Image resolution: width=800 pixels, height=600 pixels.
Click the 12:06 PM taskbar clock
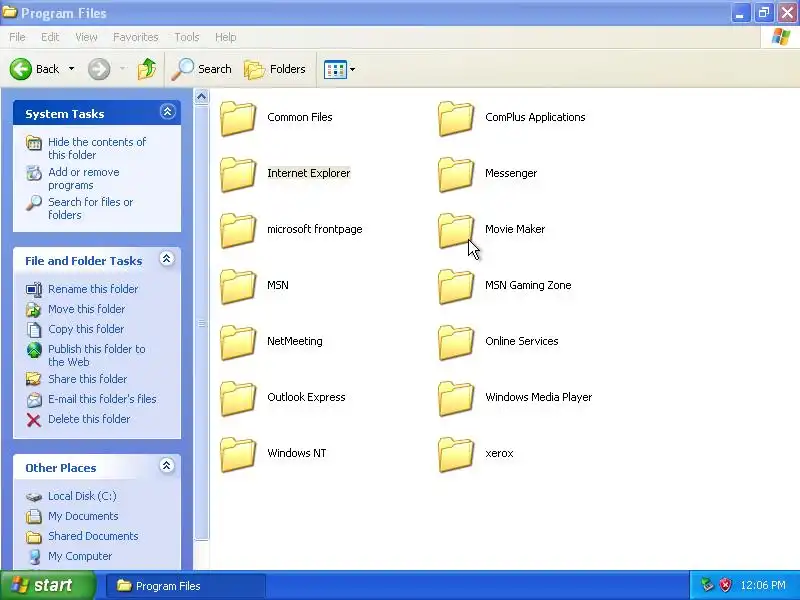click(x=763, y=585)
